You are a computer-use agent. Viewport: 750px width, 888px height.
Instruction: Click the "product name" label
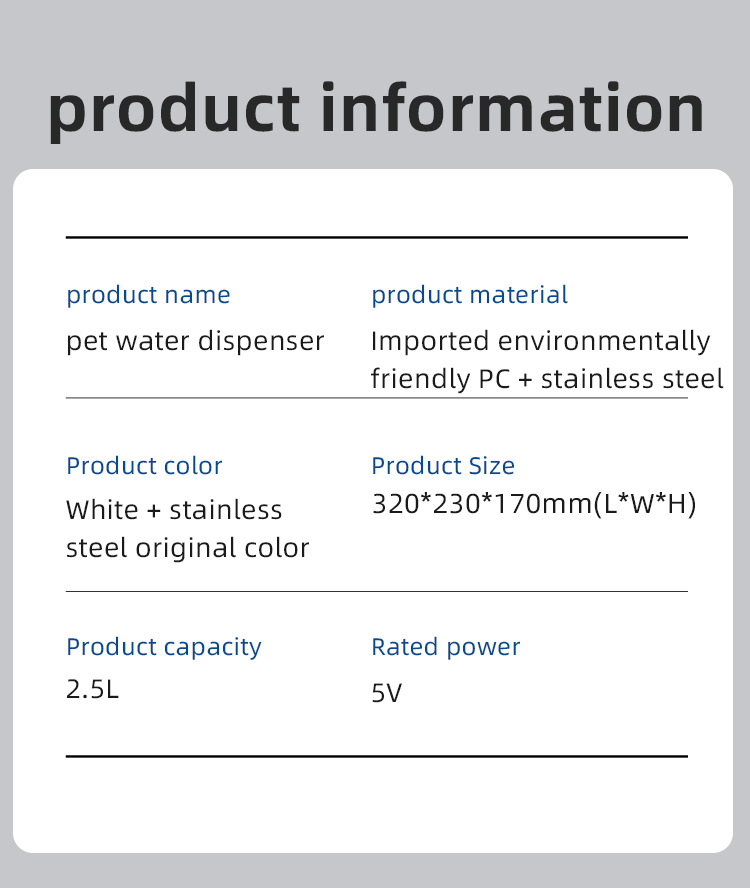click(148, 295)
